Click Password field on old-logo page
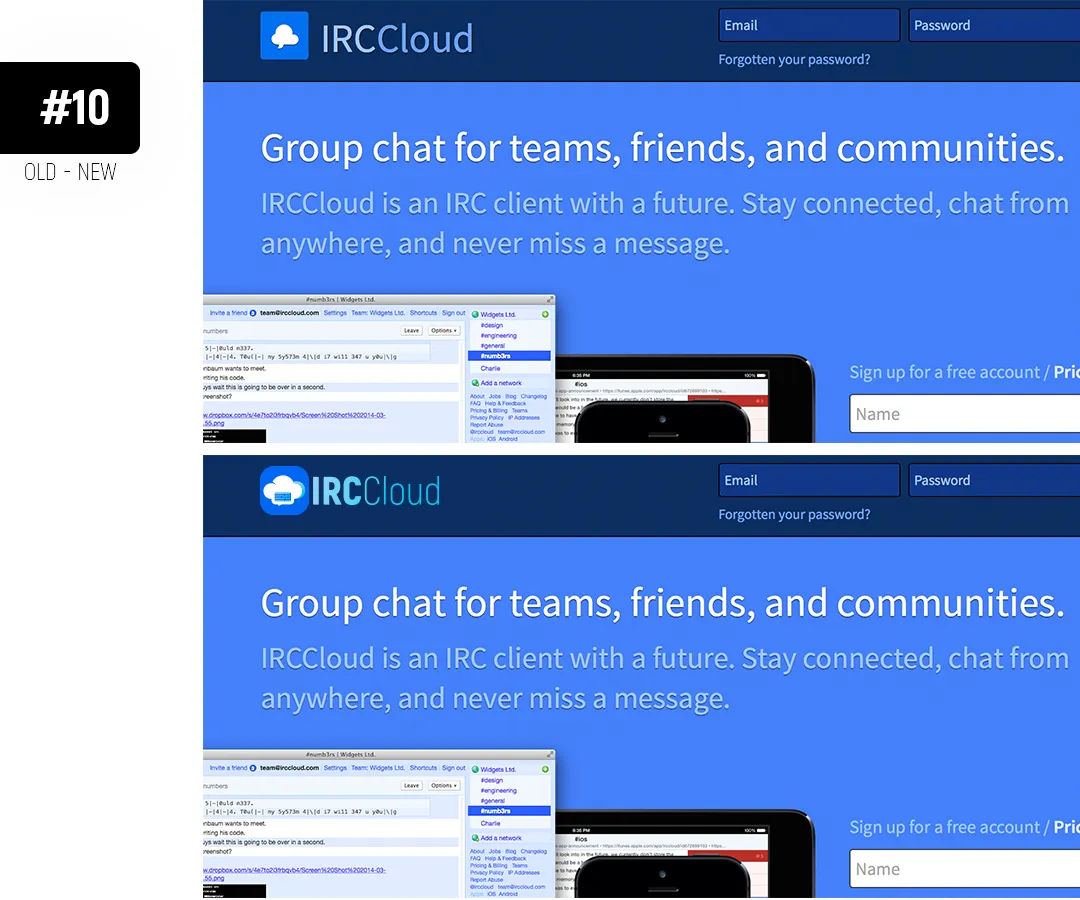This screenshot has height=900, width=1080. 994,25
